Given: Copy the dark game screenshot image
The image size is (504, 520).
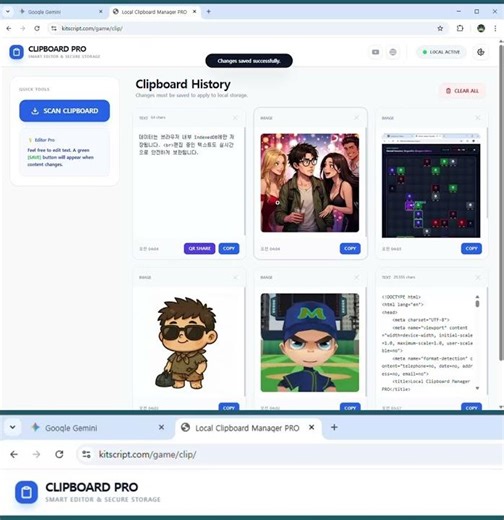Looking at the screenshot, I should tap(471, 249).
